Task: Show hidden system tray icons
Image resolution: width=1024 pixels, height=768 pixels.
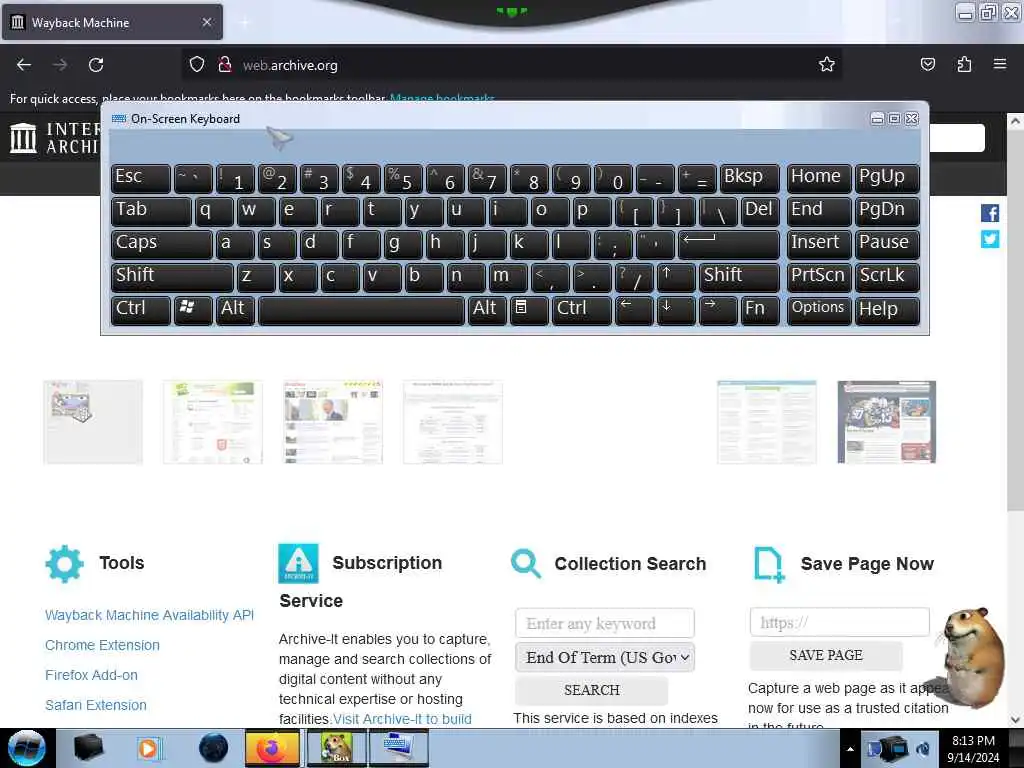Action: (x=850, y=749)
